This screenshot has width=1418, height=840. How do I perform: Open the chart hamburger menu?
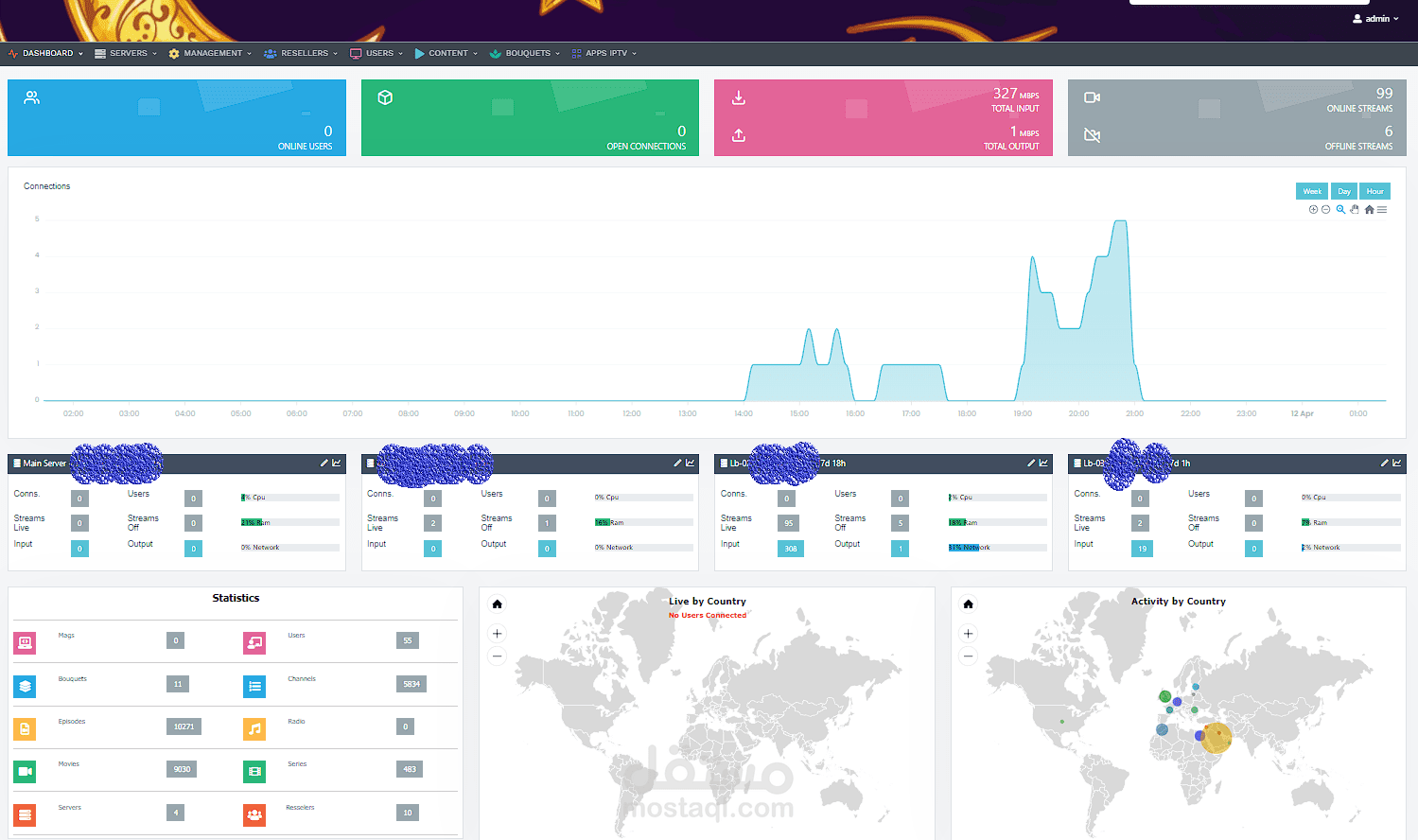click(x=1382, y=209)
